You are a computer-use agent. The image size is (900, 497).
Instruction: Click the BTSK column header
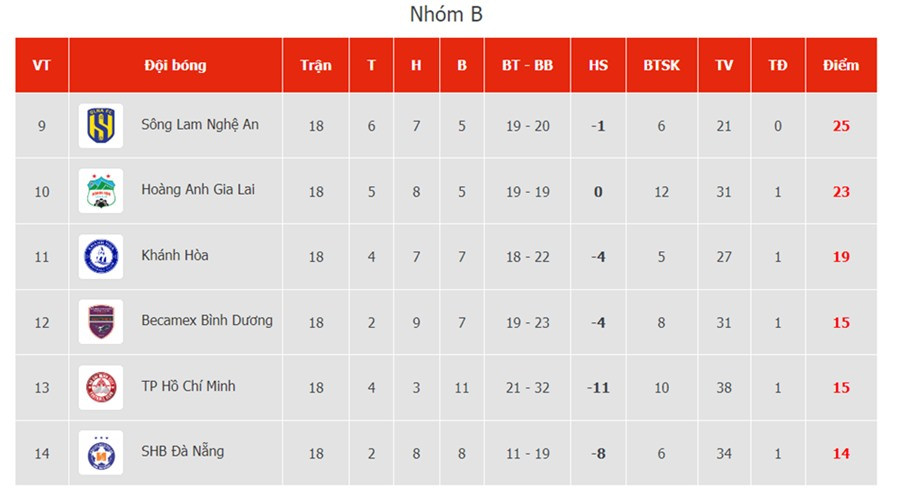pos(661,65)
